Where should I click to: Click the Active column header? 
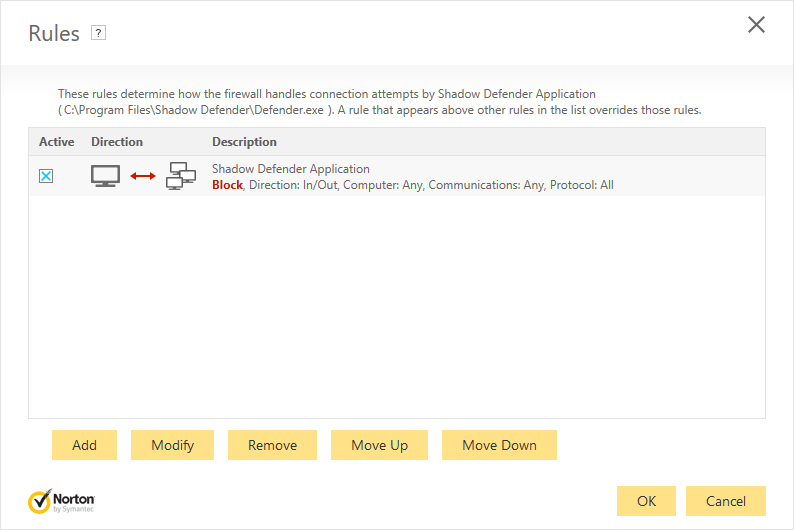[57, 142]
